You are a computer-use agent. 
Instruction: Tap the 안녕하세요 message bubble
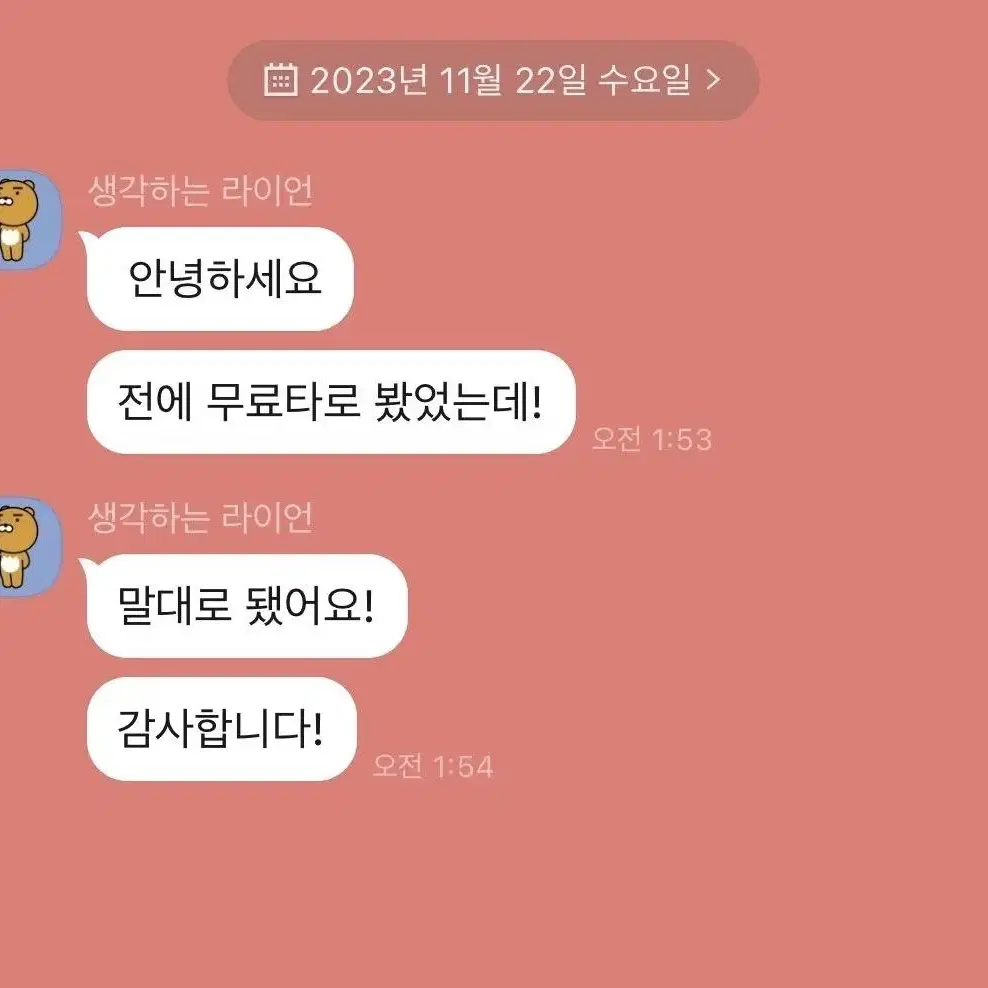[221, 279]
